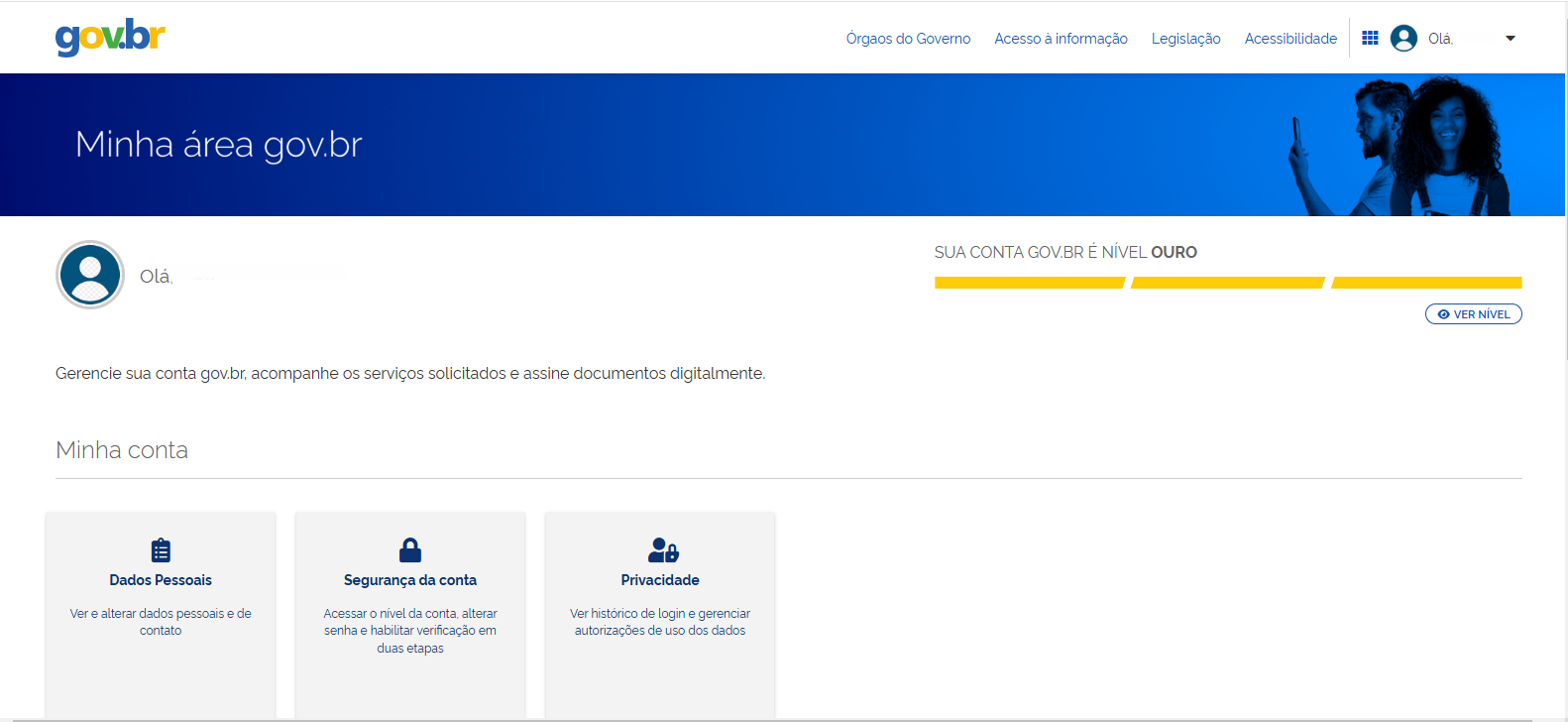Click the last gold level progress segment
1568x722 pixels.
pyautogui.click(x=1426, y=283)
